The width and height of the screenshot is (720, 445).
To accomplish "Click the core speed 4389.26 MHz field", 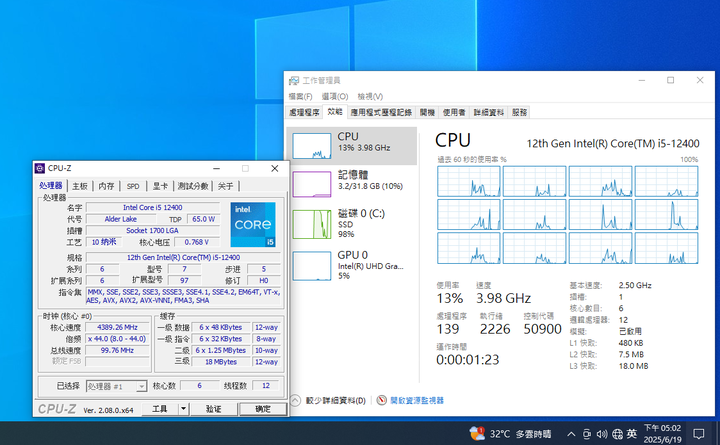I will pyautogui.click(x=118, y=327).
